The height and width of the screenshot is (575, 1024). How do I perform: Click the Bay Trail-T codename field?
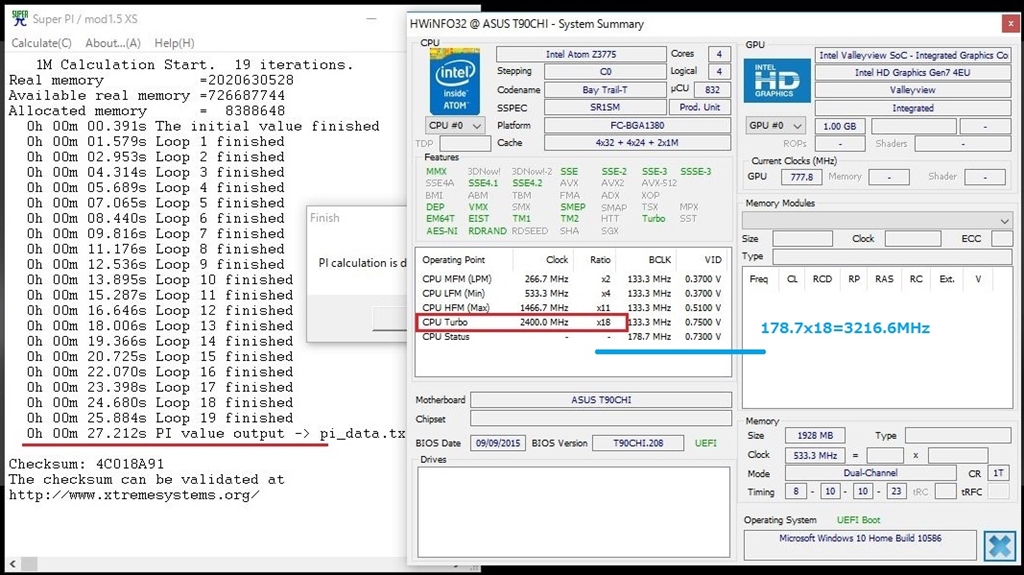pos(605,90)
